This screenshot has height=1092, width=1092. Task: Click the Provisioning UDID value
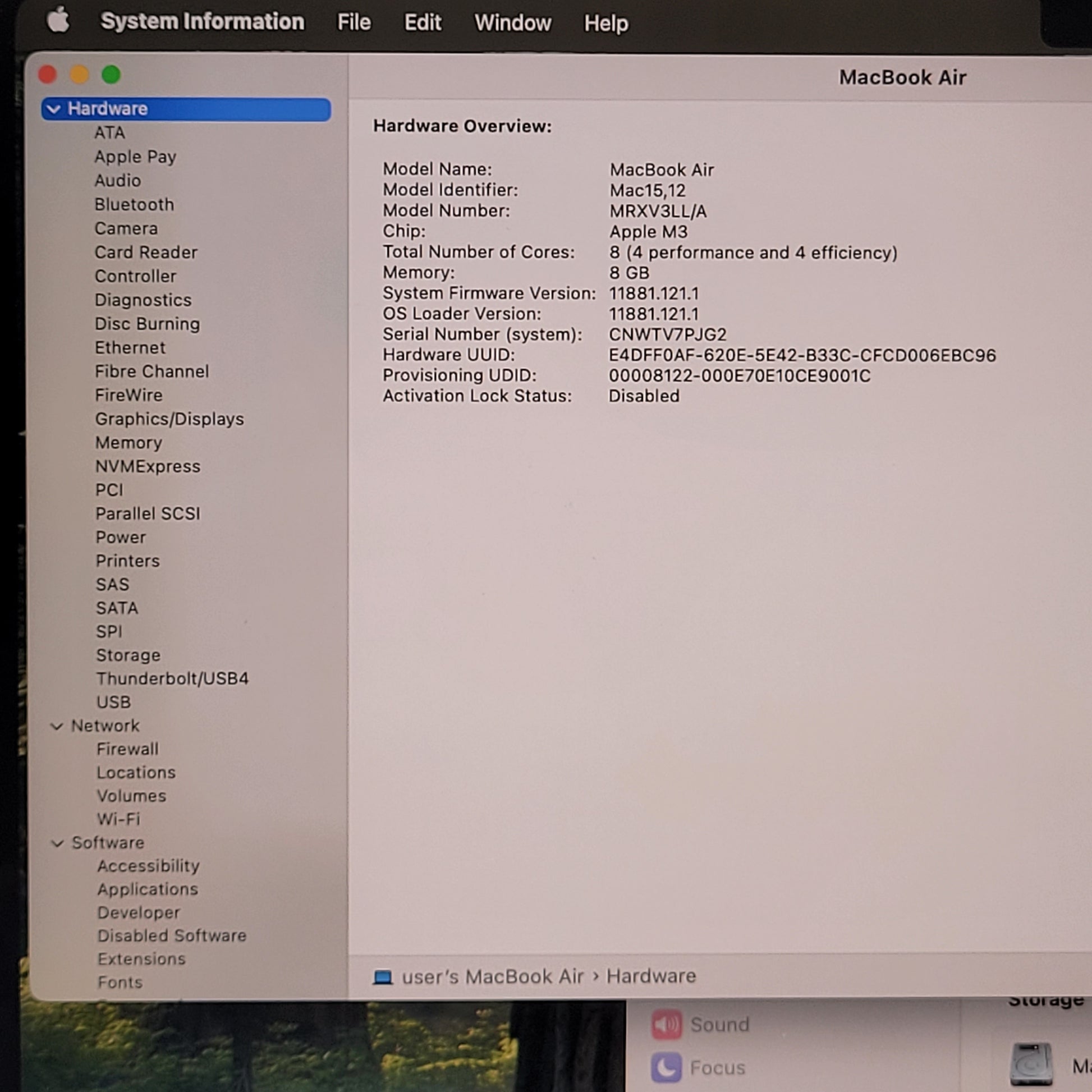pyautogui.click(x=739, y=376)
